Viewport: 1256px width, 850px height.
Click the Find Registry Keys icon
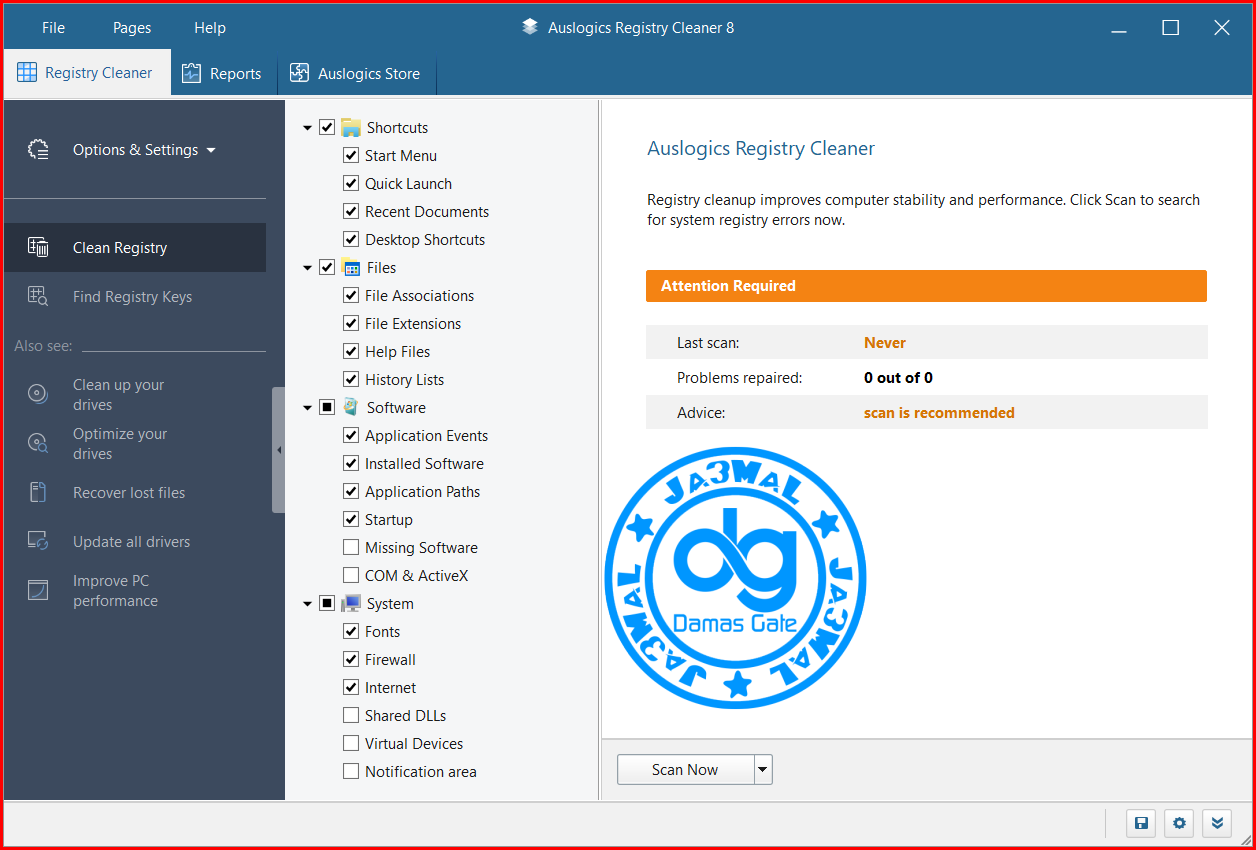tap(38, 296)
